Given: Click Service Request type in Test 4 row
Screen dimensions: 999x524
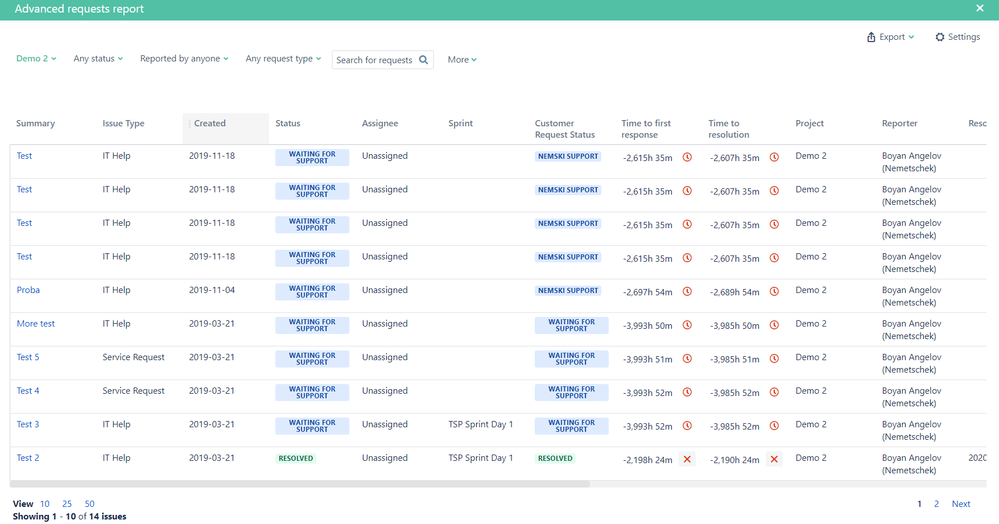Looking at the screenshot, I should click(x=133, y=391).
